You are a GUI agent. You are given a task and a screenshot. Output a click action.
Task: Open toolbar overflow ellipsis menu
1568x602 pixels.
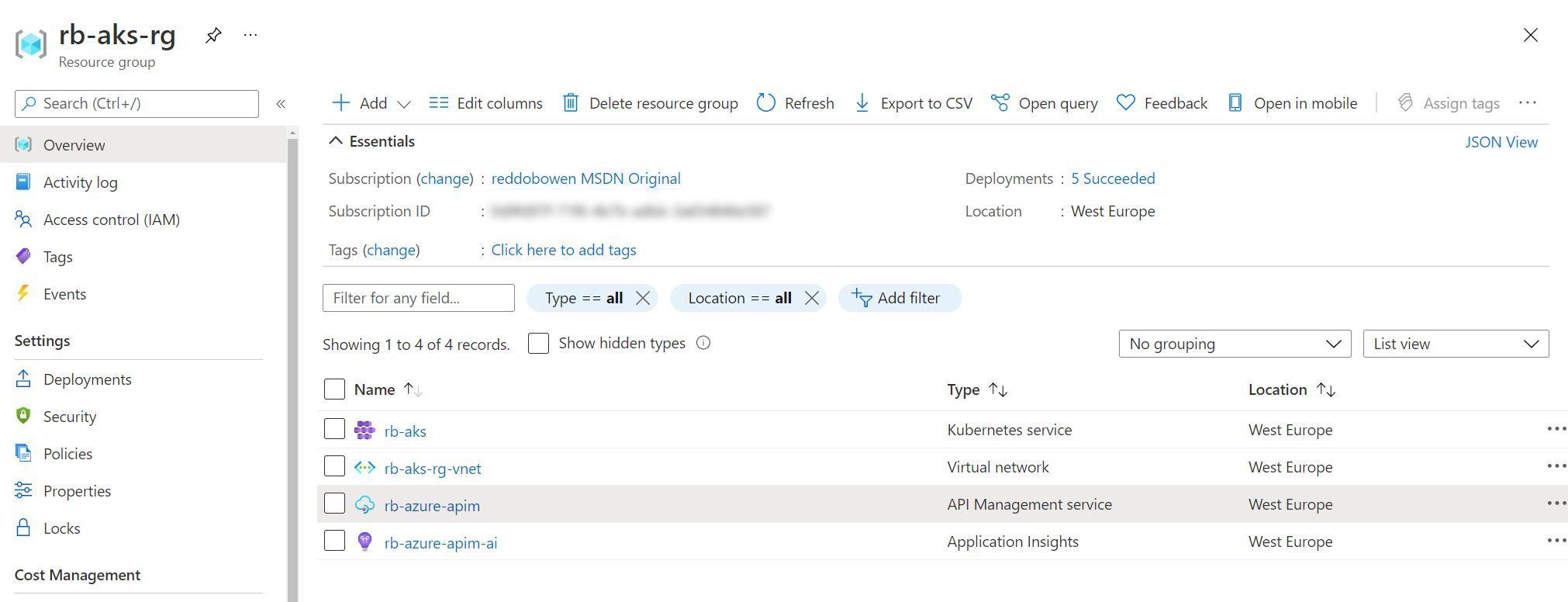[1528, 103]
